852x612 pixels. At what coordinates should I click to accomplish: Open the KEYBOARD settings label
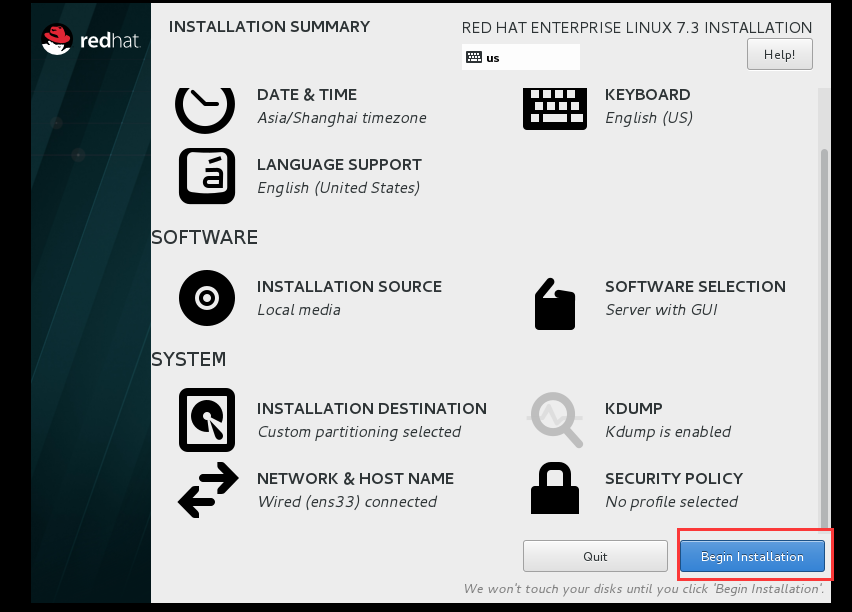[x=648, y=95]
